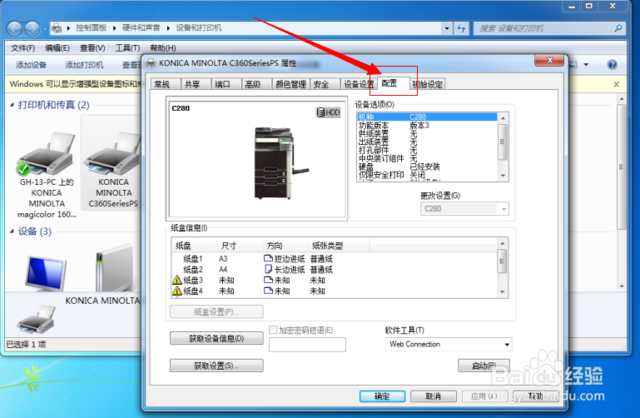Click the 确定 button
This screenshot has height=418, width=640.
(x=382, y=396)
